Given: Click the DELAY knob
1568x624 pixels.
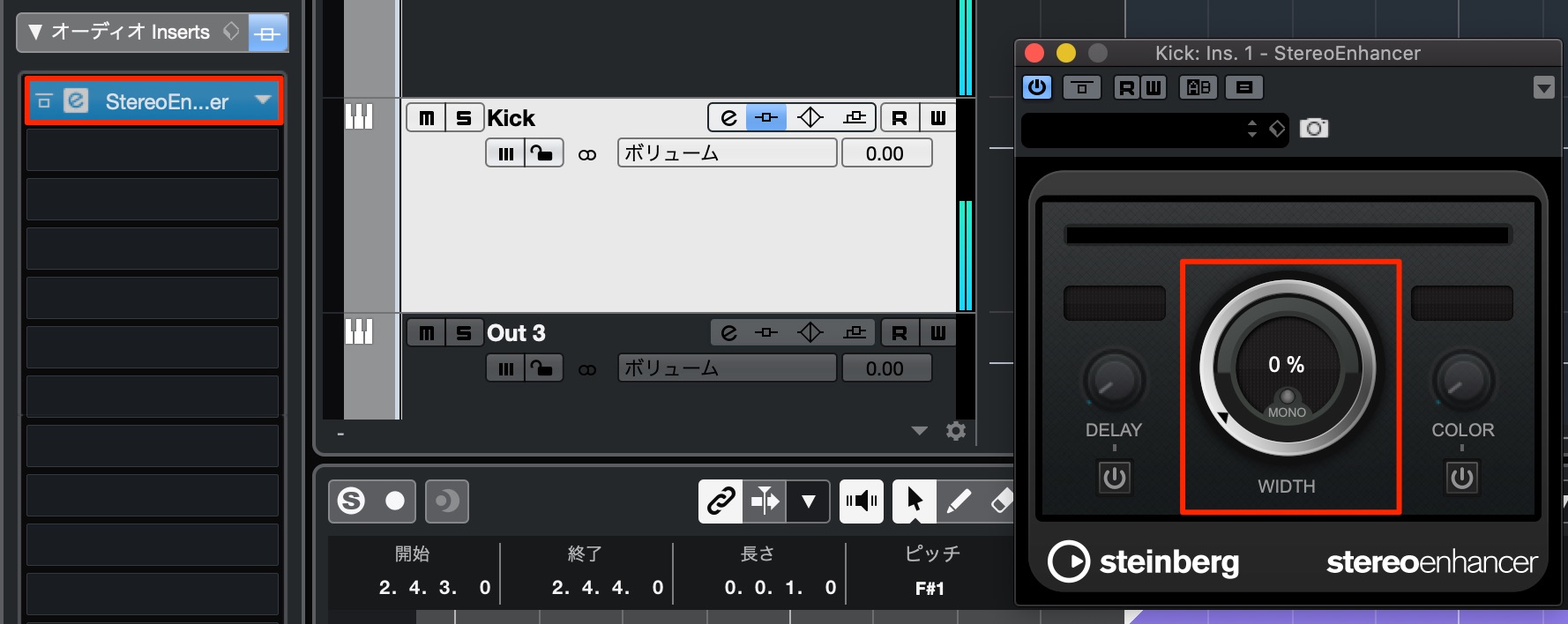Looking at the screenshot, I should 1114,382.
